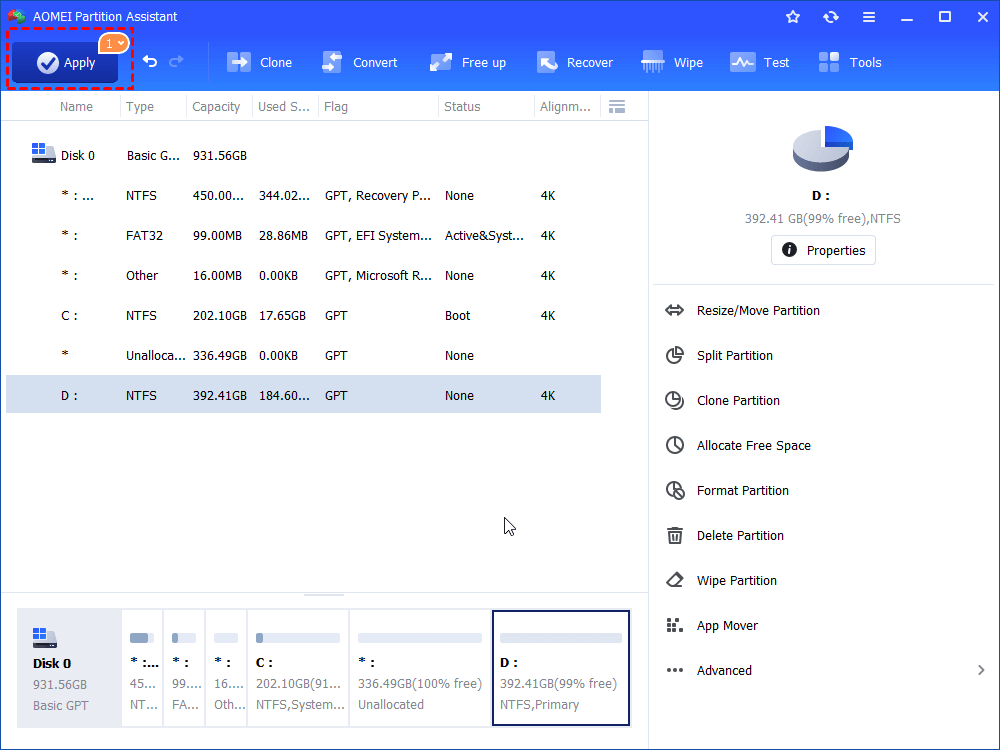Open the Convert menu
This screenshot has height=750, width=1000.
360,62
